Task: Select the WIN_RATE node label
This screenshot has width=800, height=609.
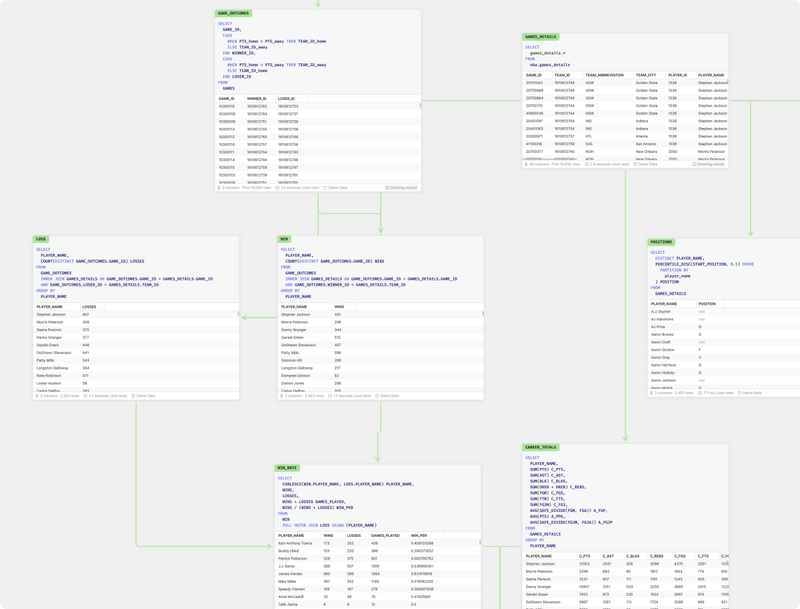Action: pyautogui.click(x=287, y=468)
